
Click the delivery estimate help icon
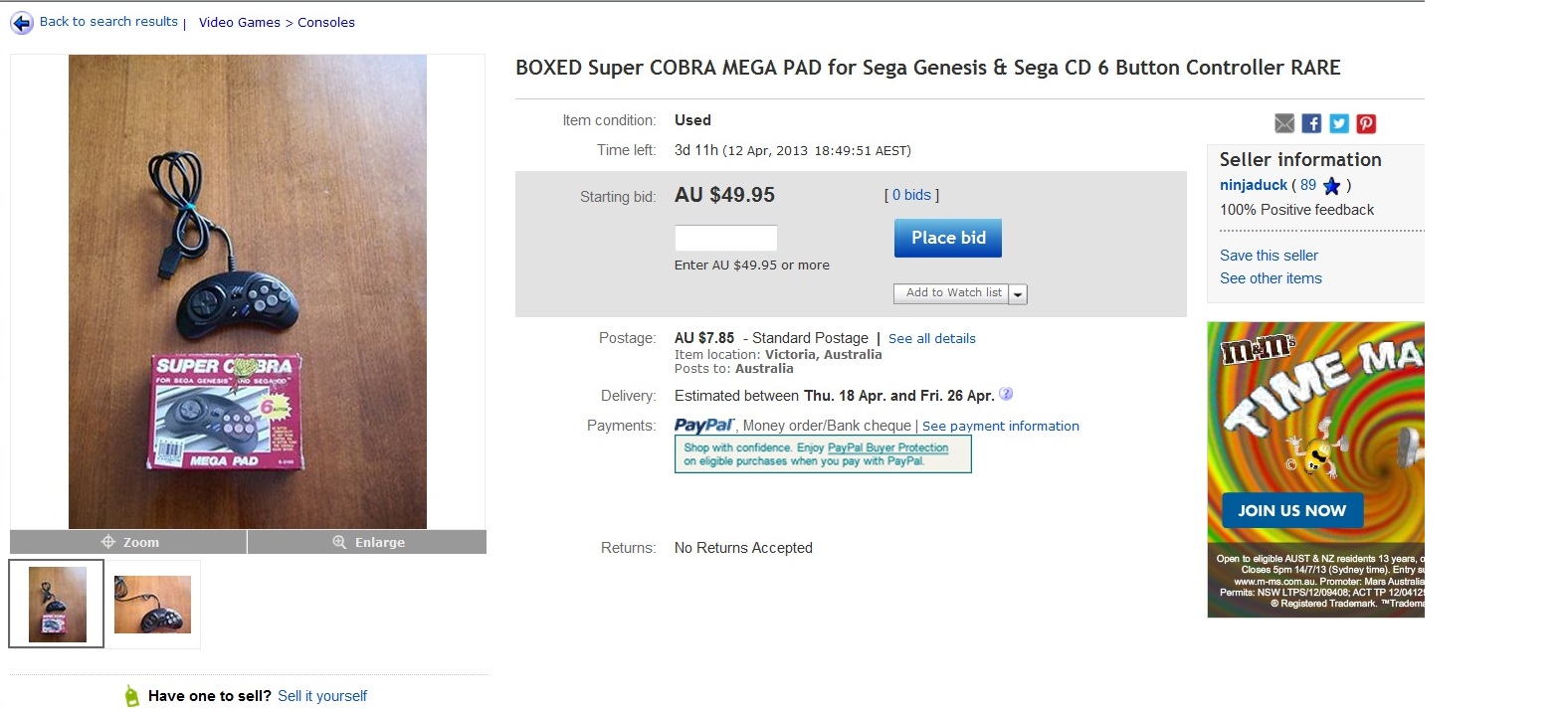[1006, 394]
